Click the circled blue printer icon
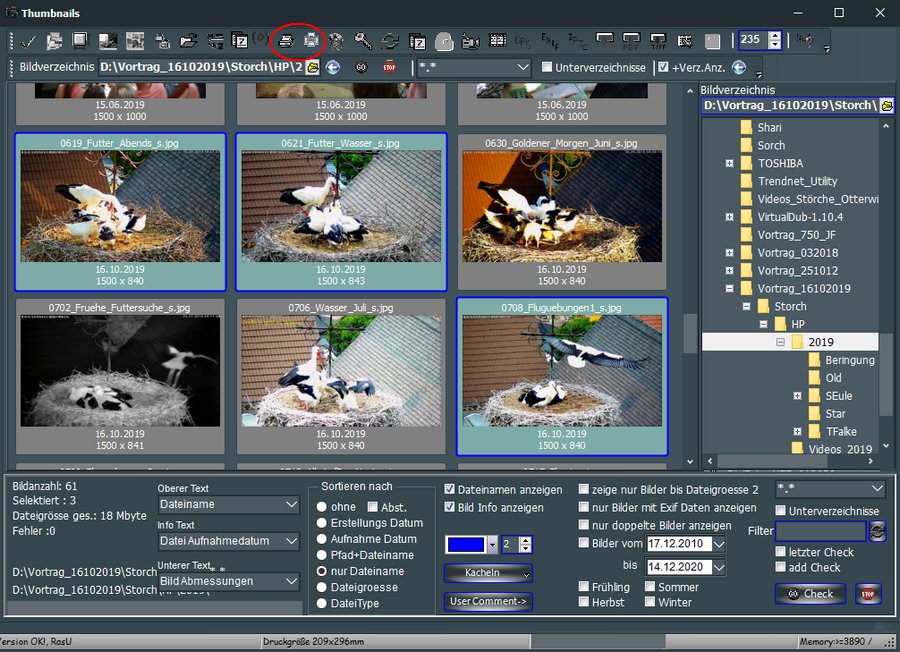Image resolution: width=900 pixels, height=652 pixels. pyautogui.click(x=312, y=41)
